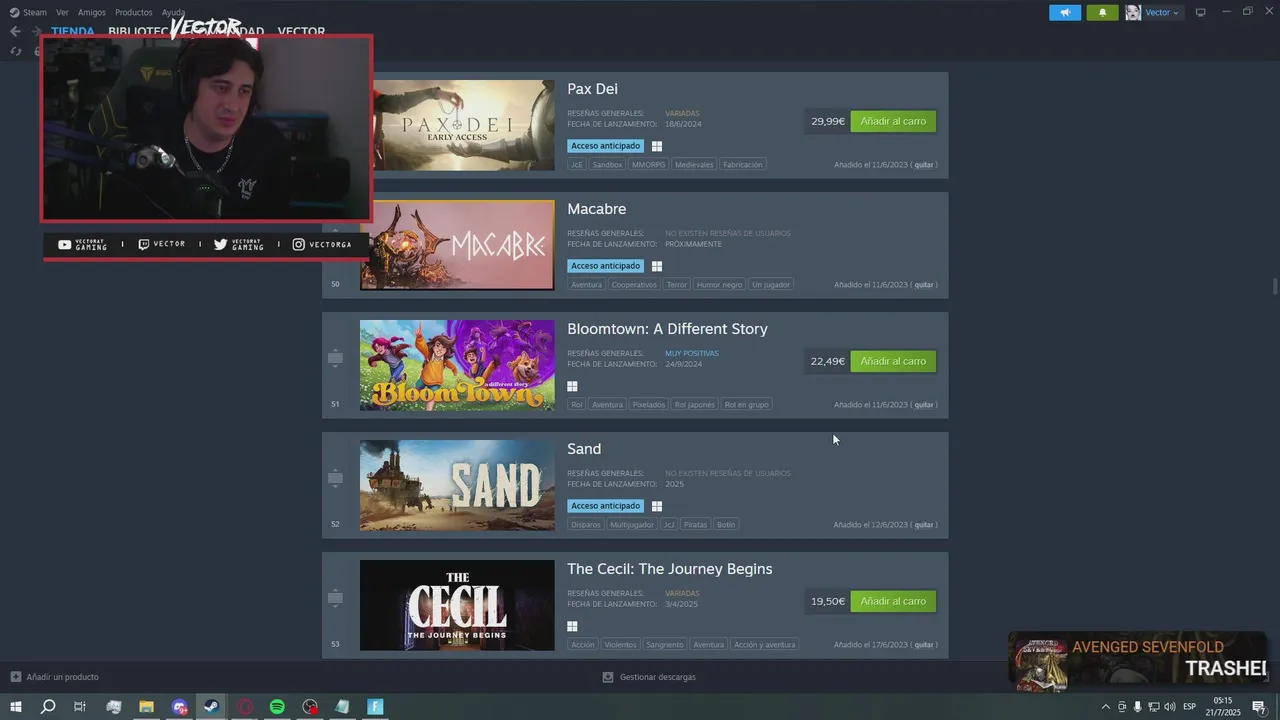The height and width of the screenshot is (720, 1280).
Task: Open Discord from the taskbar
Action: 179,707
